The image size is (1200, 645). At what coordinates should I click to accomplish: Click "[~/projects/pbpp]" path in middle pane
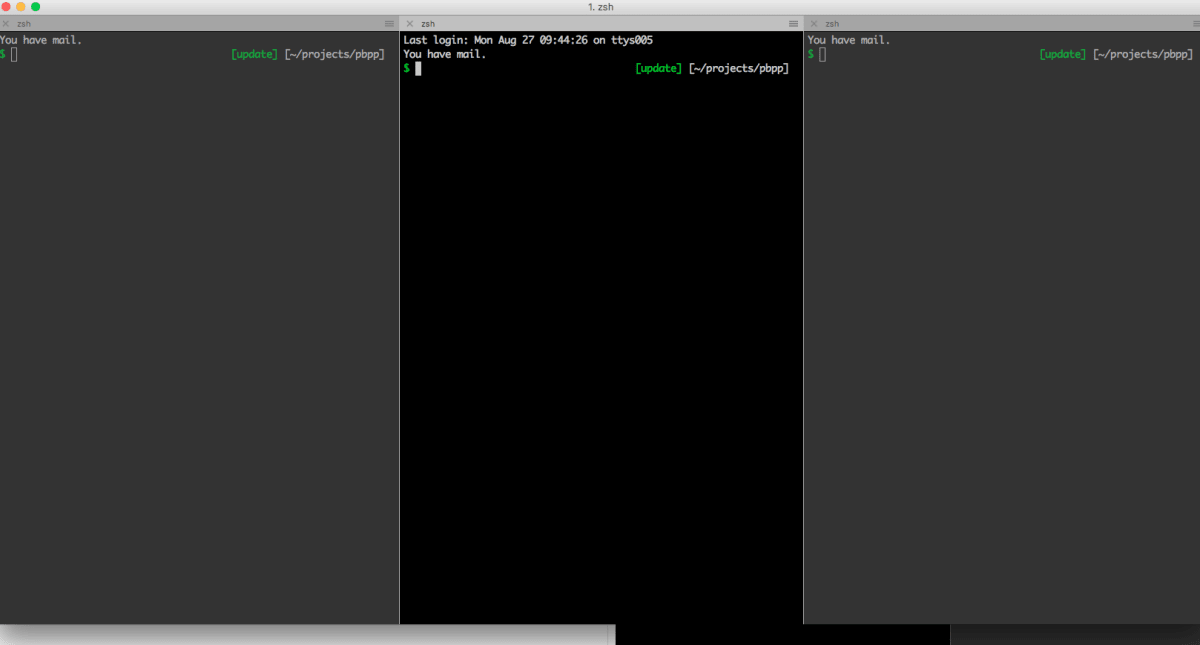(739, 68)
